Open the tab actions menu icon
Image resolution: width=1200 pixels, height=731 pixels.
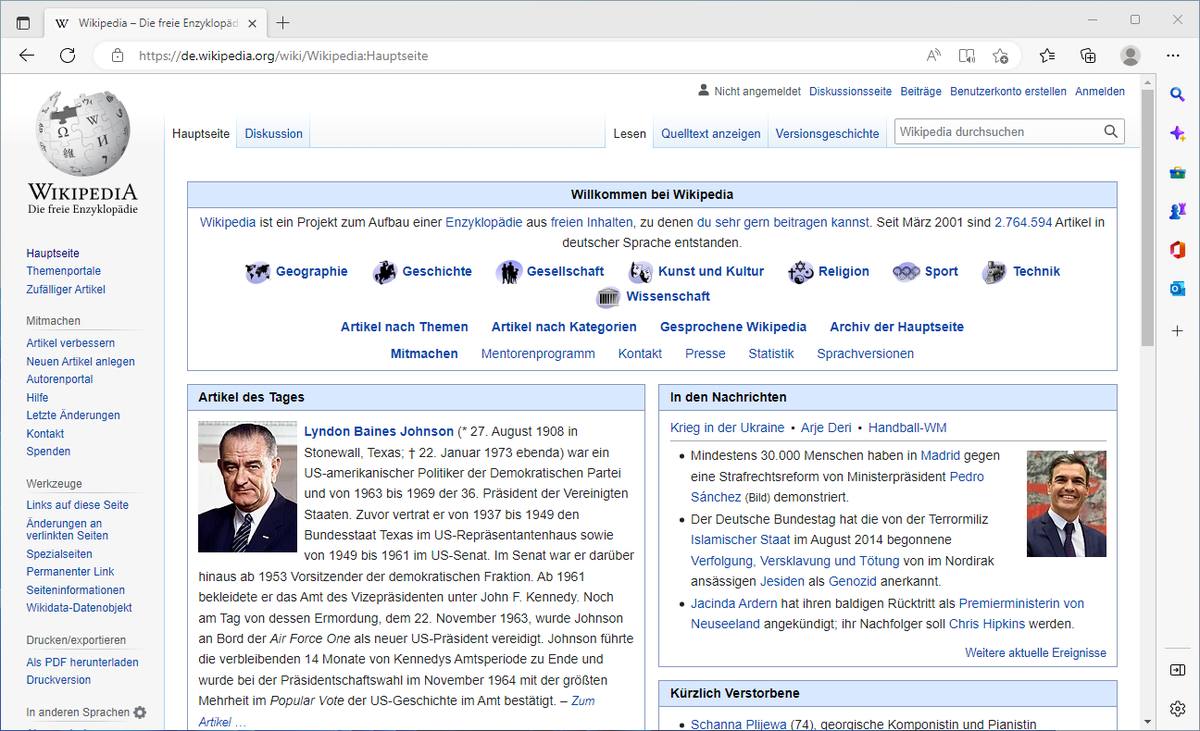click(x=23, y=22)
